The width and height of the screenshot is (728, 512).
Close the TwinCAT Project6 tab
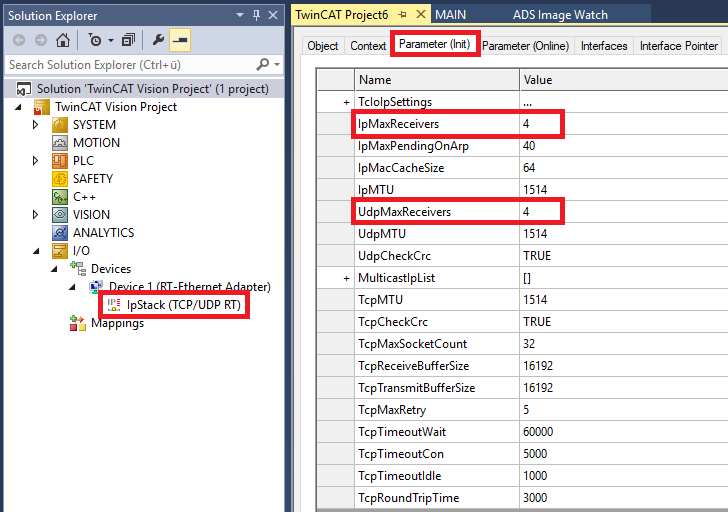tap(421, 14)
